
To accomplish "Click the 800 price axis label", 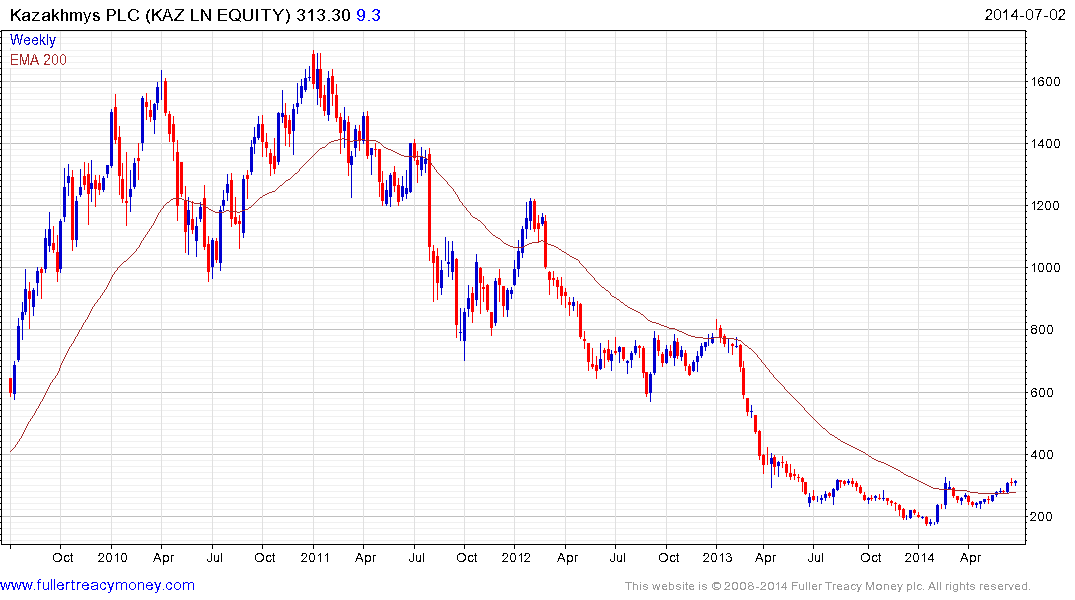I will coord(1043,330).
